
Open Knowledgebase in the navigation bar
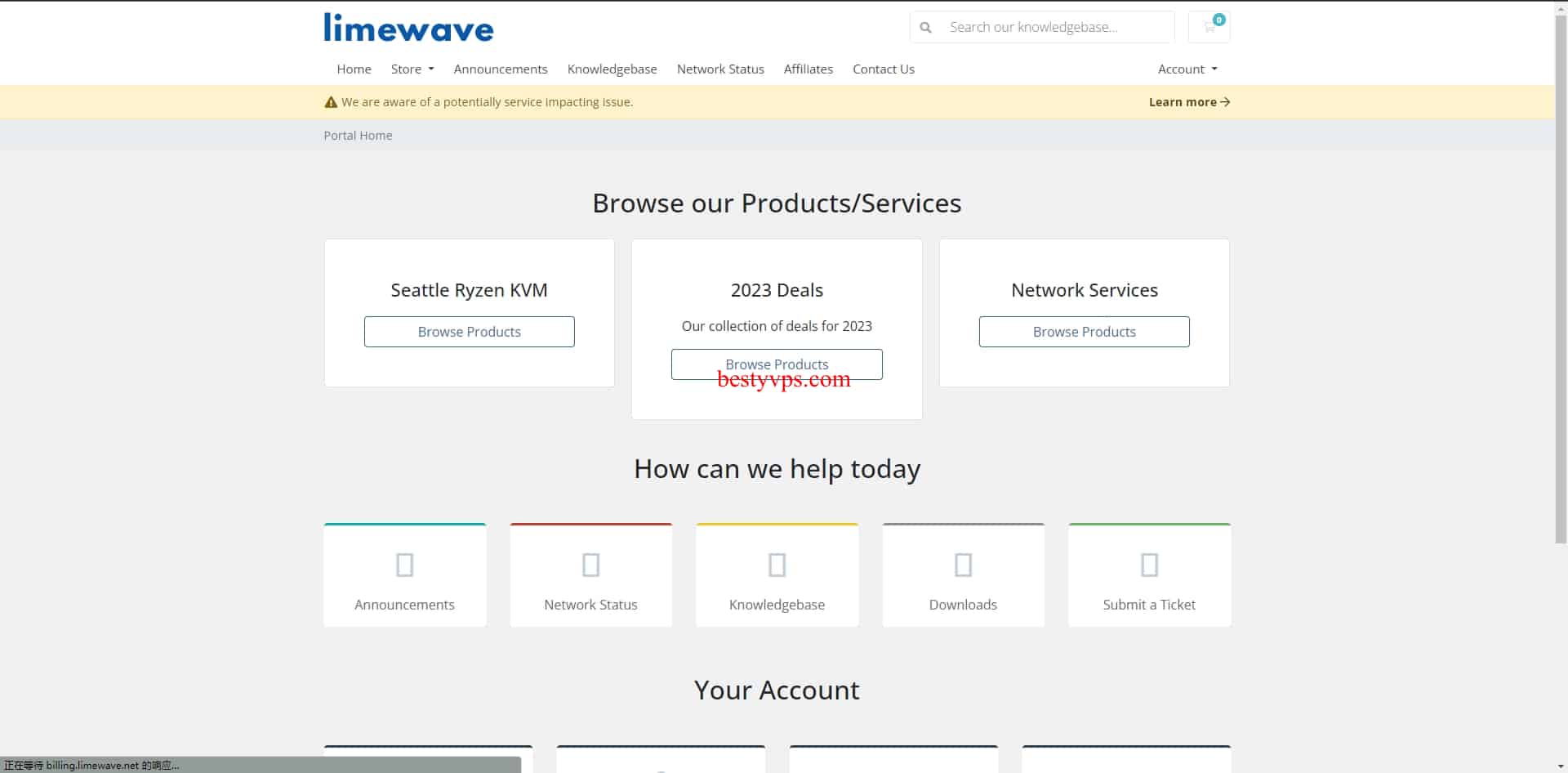612,69
